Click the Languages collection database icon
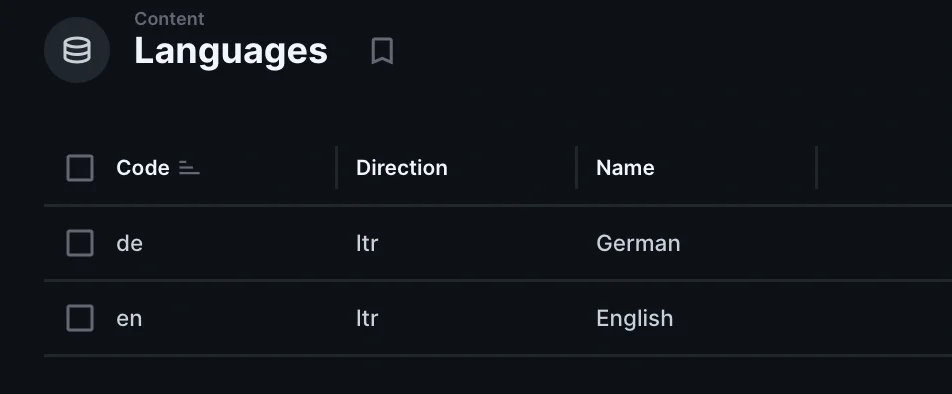 [77, 50]
